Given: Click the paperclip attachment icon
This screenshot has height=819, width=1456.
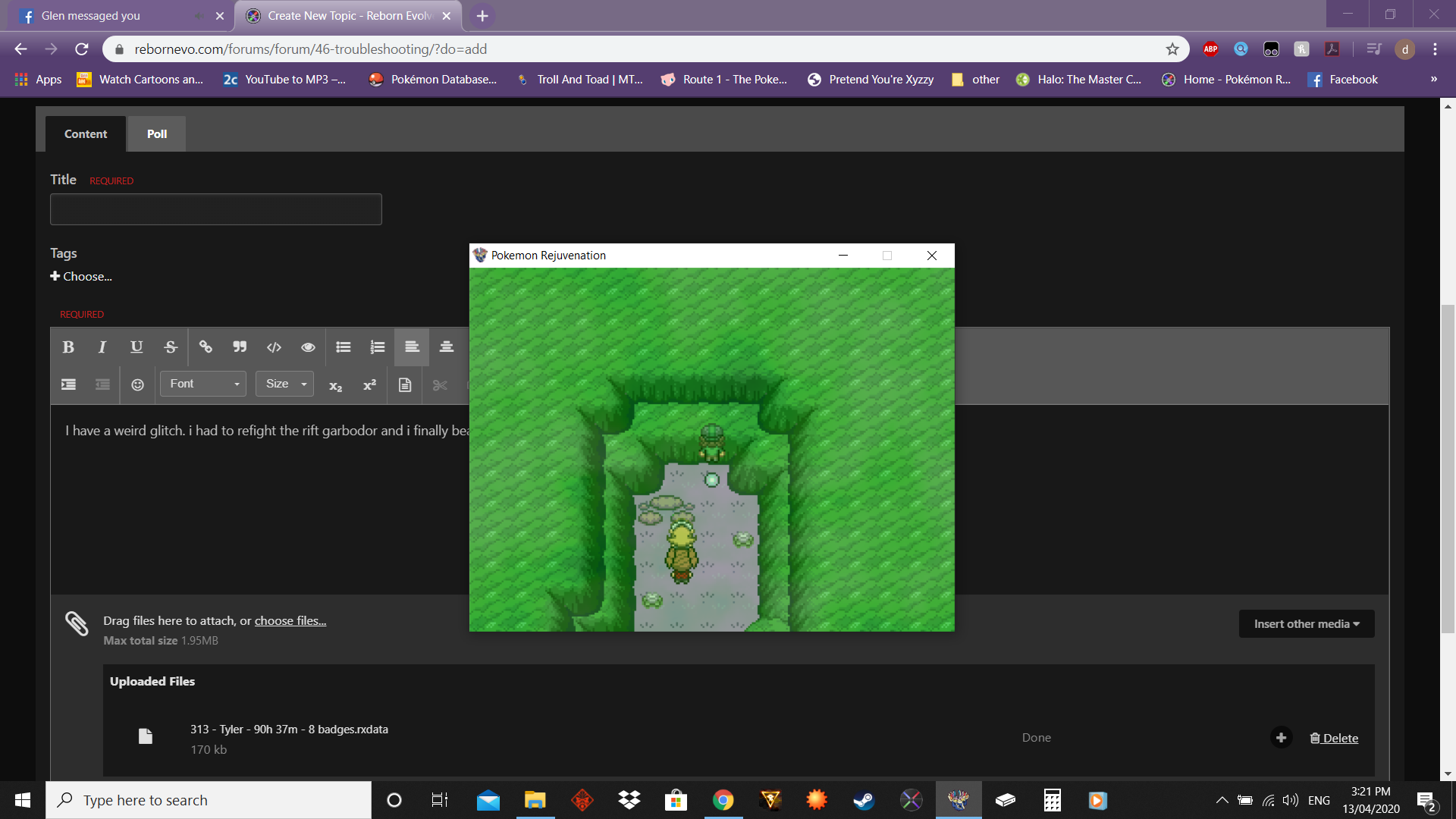Looking at the screenshot, I should point(77,623).
